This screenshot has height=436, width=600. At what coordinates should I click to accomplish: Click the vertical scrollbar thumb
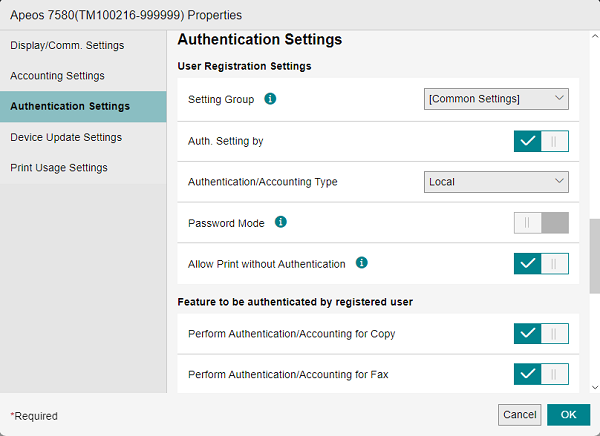[595, 256]
